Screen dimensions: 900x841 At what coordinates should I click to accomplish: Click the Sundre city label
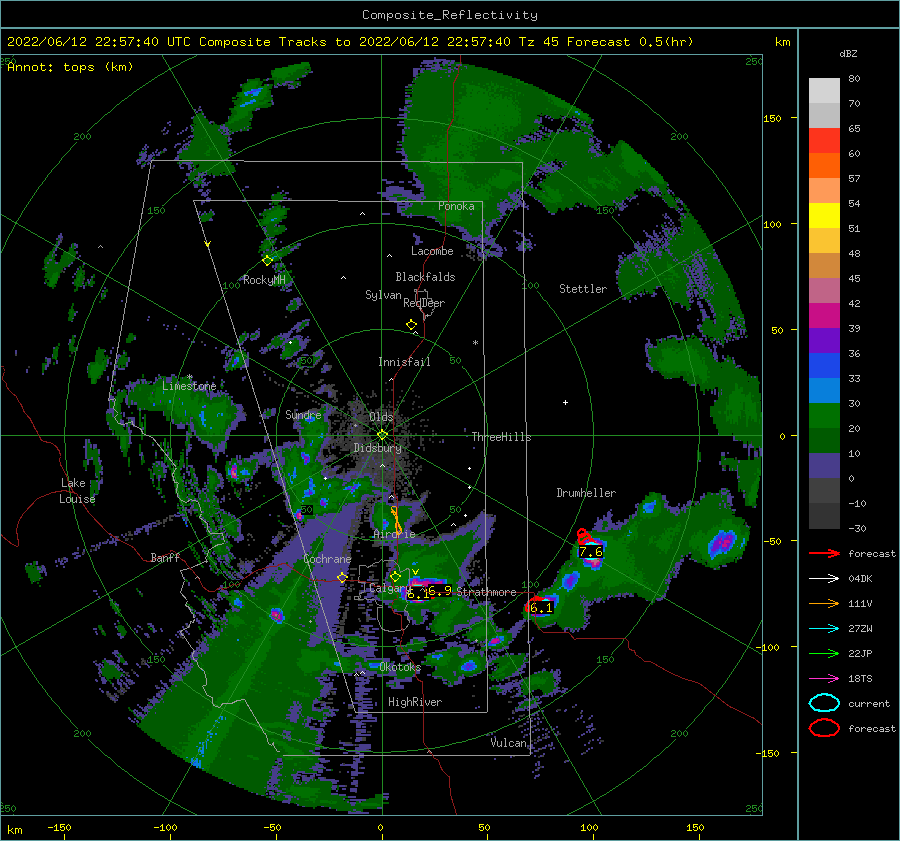click(x=303, y=414)
